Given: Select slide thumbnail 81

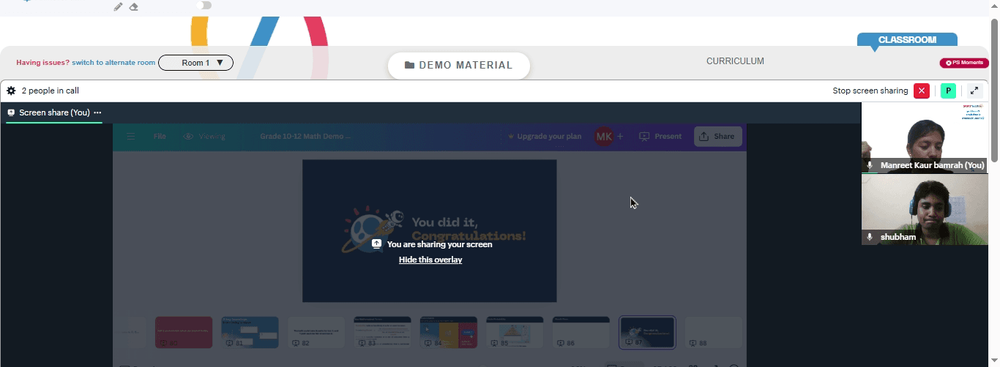Looking at the screenshot, I should 250,333.
